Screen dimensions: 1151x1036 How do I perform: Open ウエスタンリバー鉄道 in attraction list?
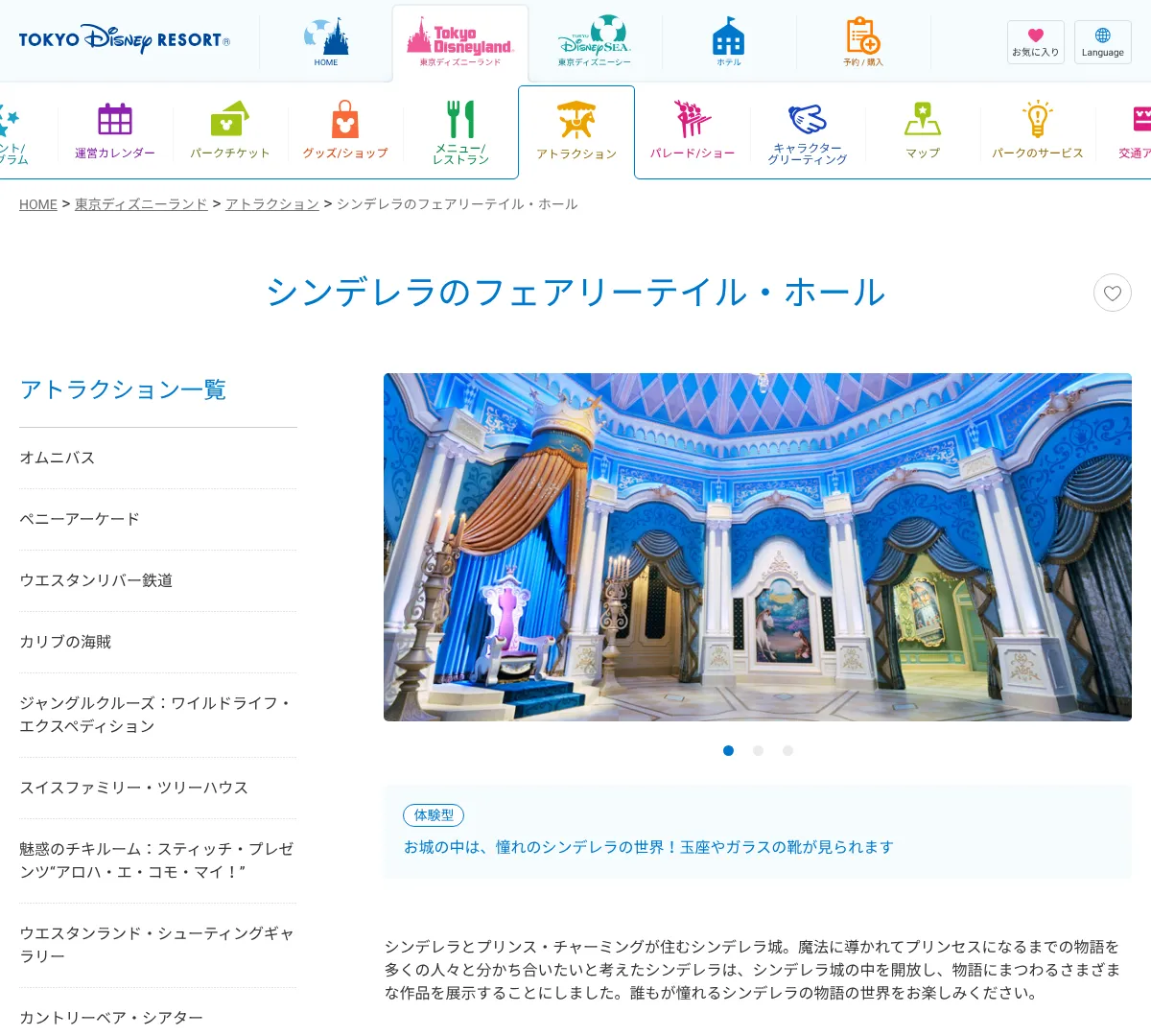click(x=158, y=581)
